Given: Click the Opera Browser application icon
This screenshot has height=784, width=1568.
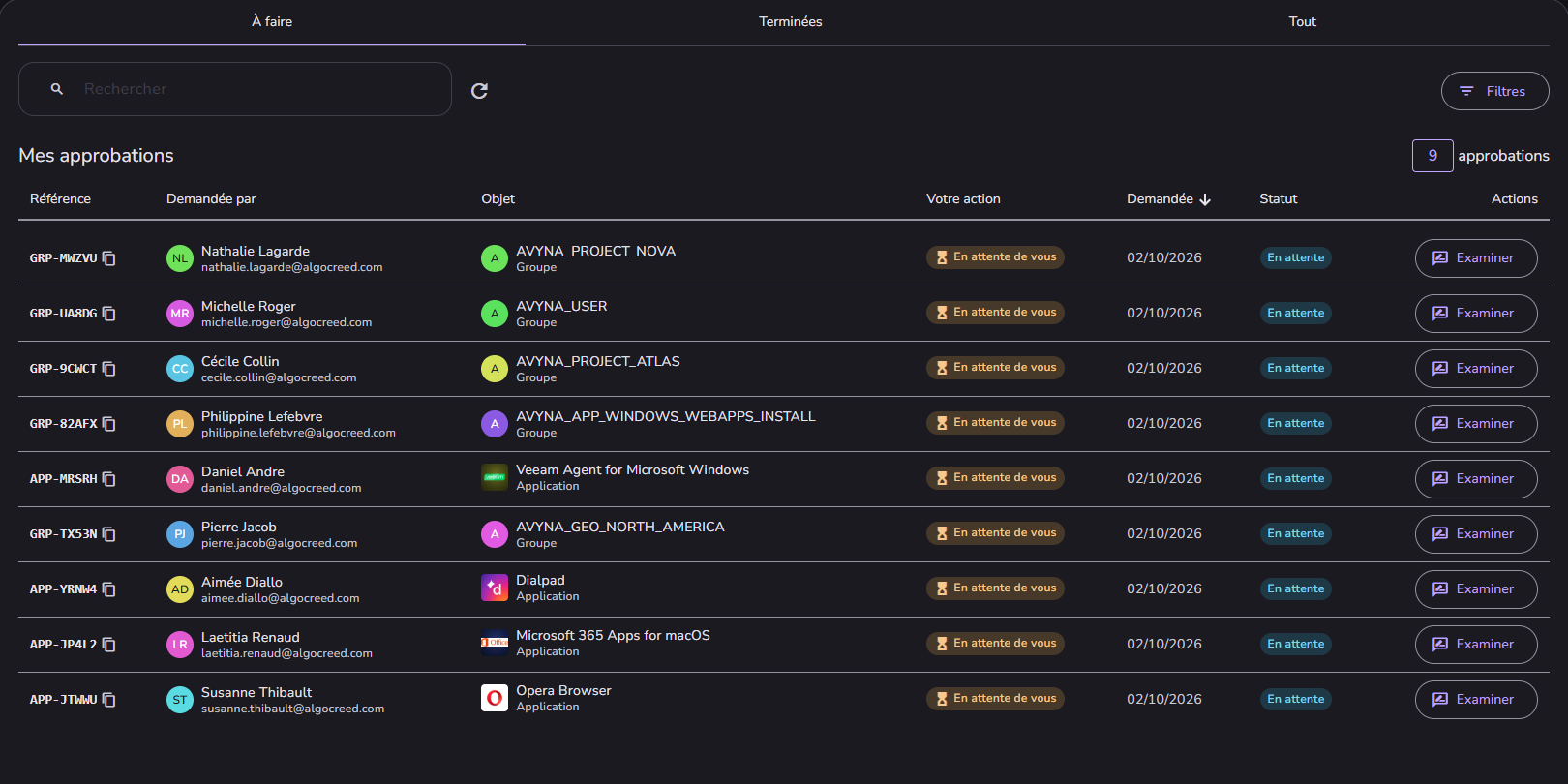Looking at the screenshot, I should [495, 698].
